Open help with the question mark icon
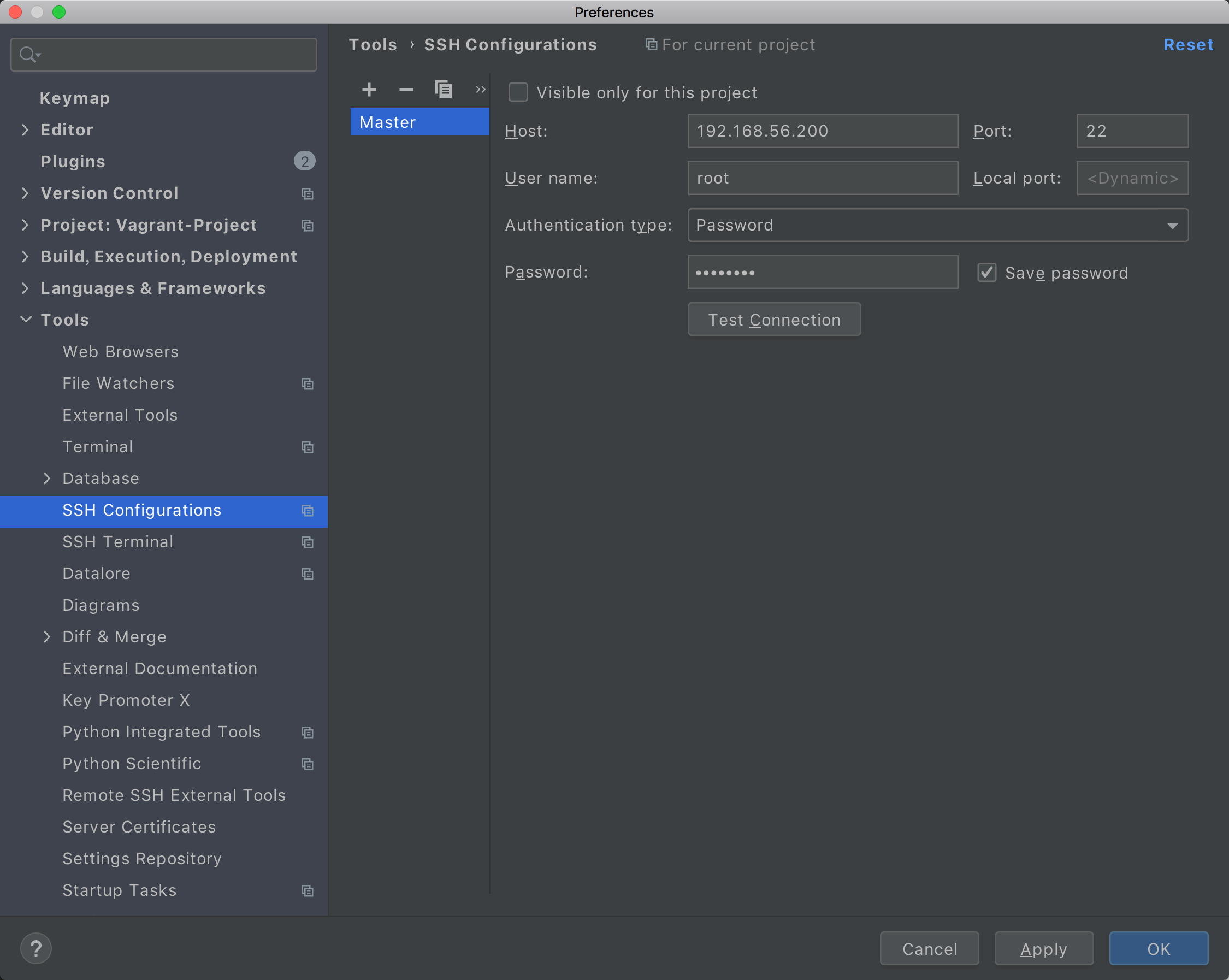Screen dimensions: 1229x980 coord(36,948)
